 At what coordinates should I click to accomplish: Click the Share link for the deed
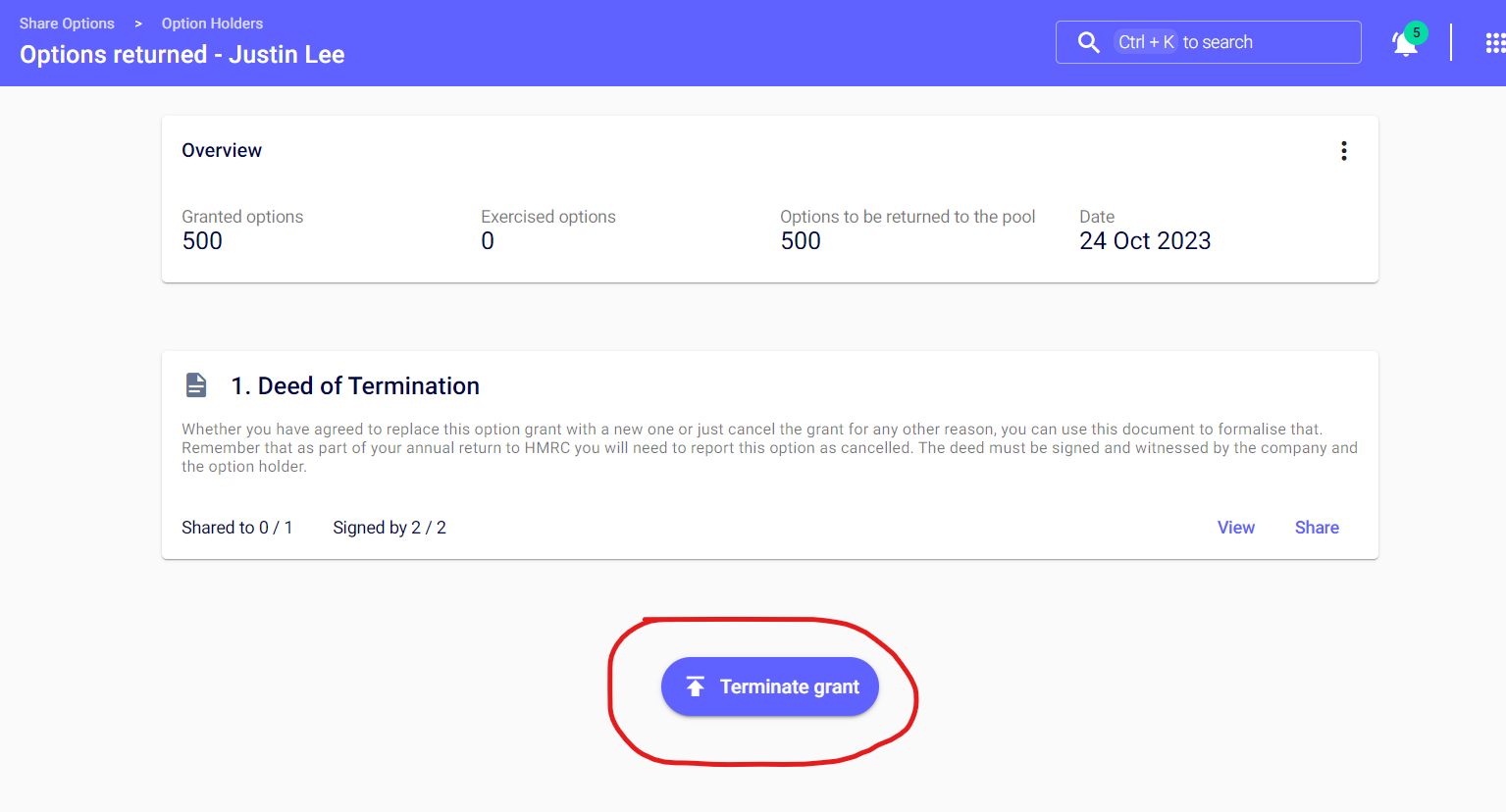pos(1316,528)
